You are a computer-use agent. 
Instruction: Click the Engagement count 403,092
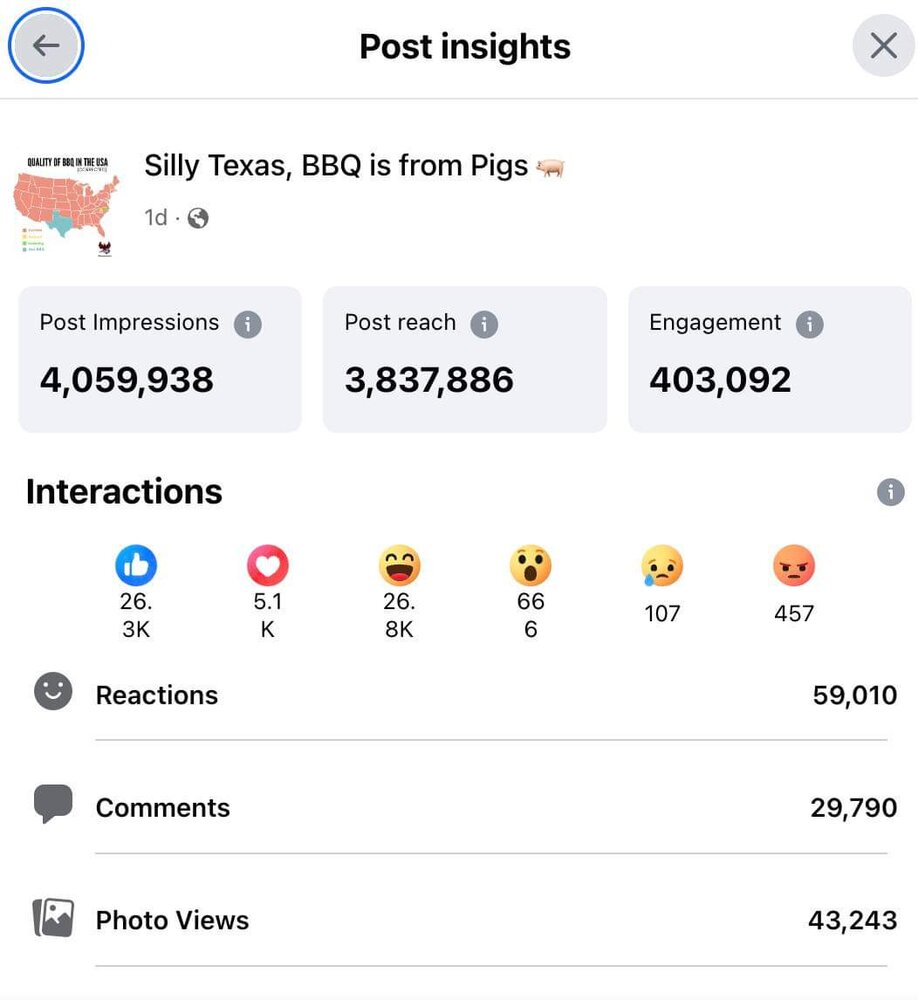[x=720, y=380]
